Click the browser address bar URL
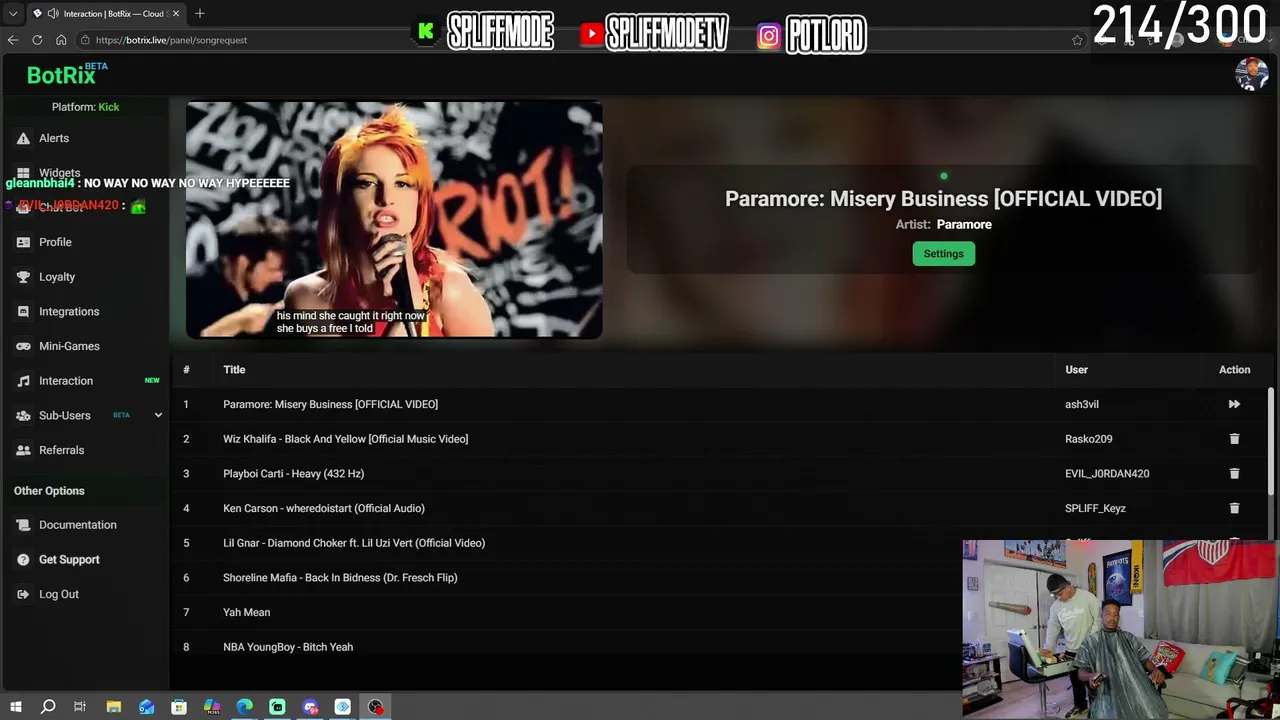This screenshot has width=1280, height=720. click(x=171, y=40)
